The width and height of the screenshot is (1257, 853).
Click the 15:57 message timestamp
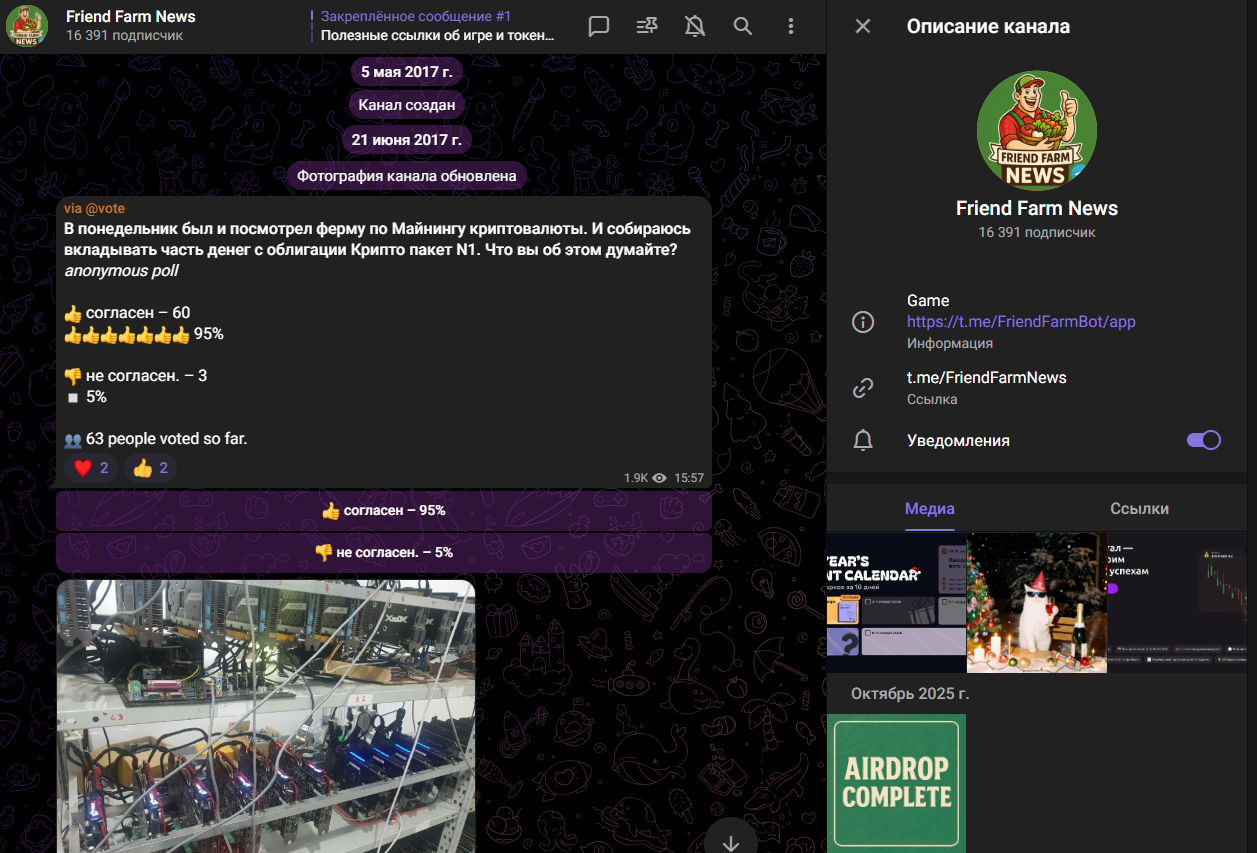tap(689, 478)
